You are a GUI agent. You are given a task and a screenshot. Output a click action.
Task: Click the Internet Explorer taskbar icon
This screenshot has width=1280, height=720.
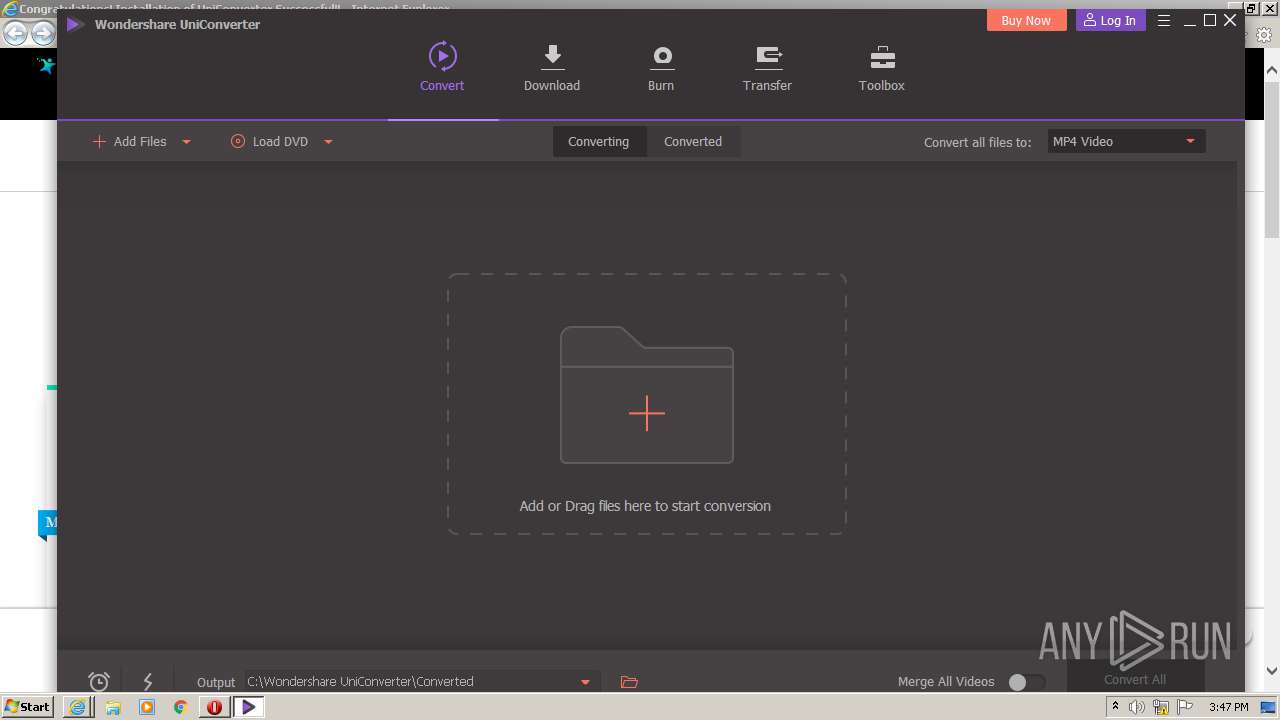point(77,707)
